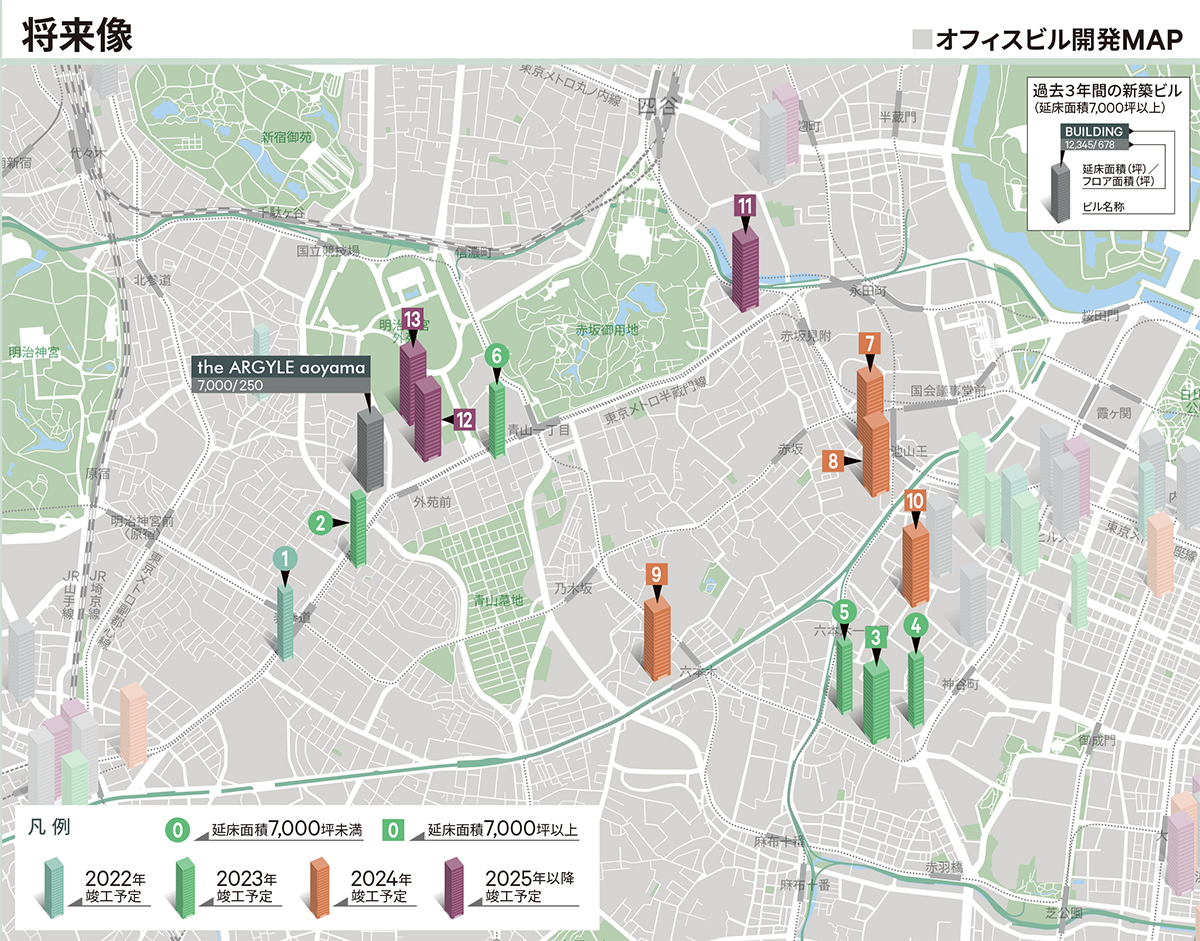Open purple marker number 13
The height and width of the screenshot is (941, 1200).
point(412,319)
